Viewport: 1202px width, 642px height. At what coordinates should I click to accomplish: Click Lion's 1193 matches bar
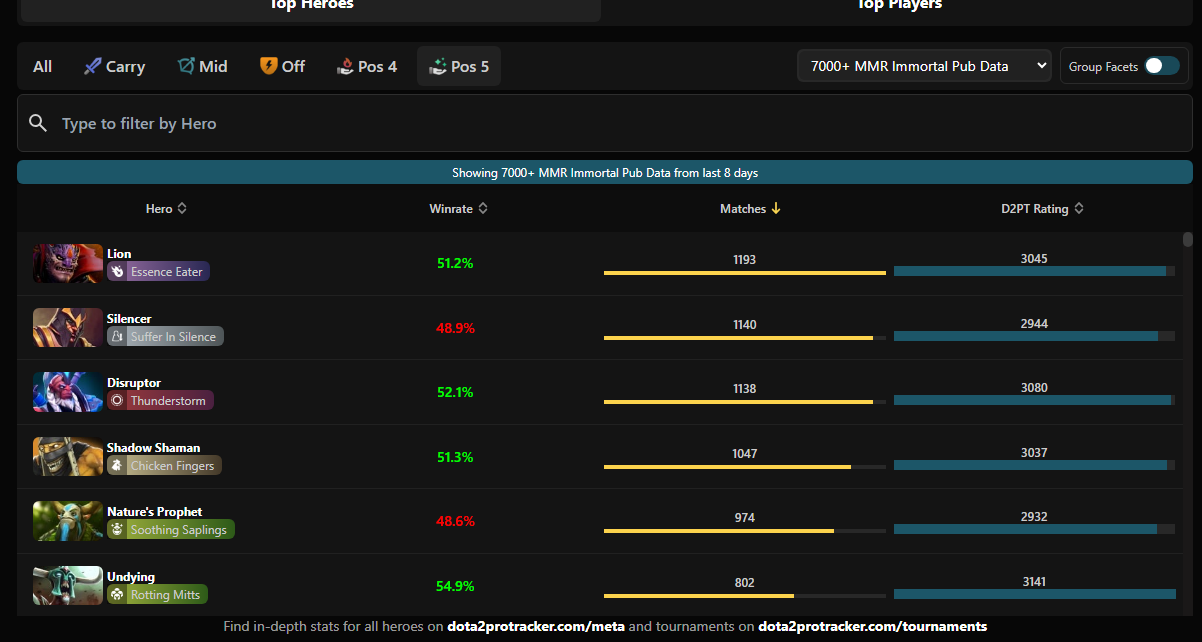pos(745,272)
